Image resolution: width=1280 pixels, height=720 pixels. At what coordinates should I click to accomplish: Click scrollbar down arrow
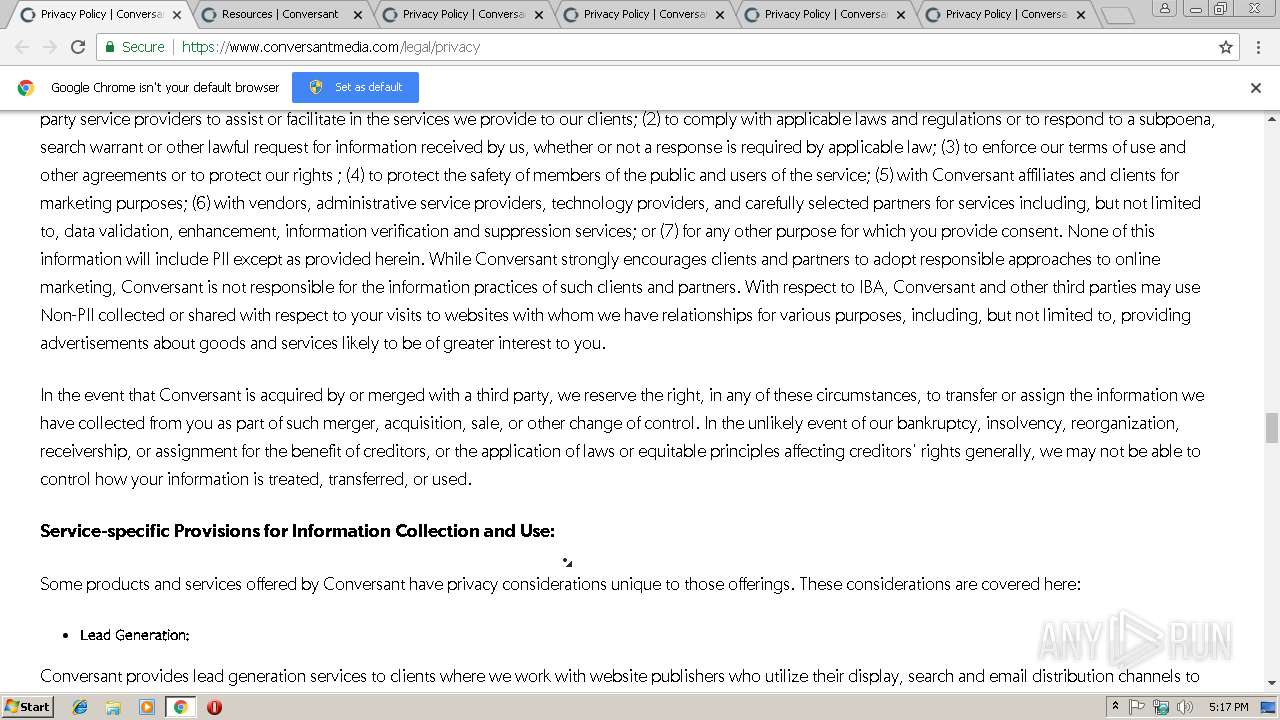[x=1271, y=683]
